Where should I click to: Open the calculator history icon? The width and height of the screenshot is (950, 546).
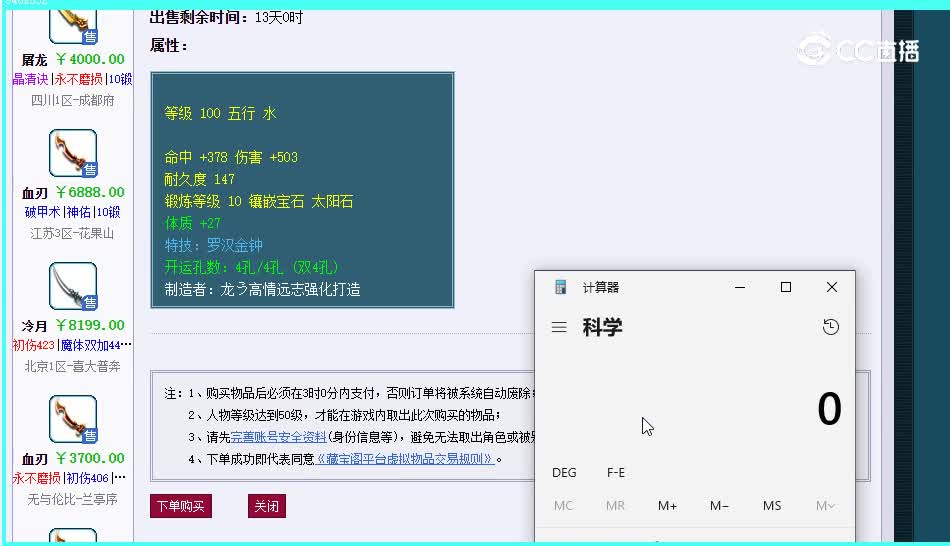tap(831, 327)
